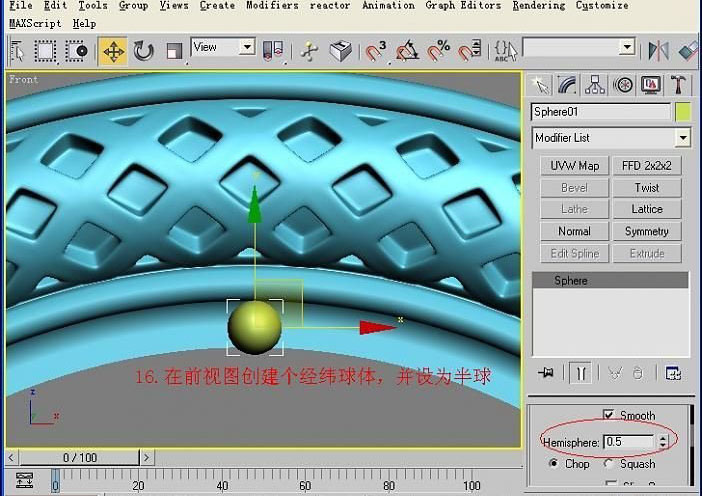
Task: Open the Graph Editors menu
Action: (463, 6)
